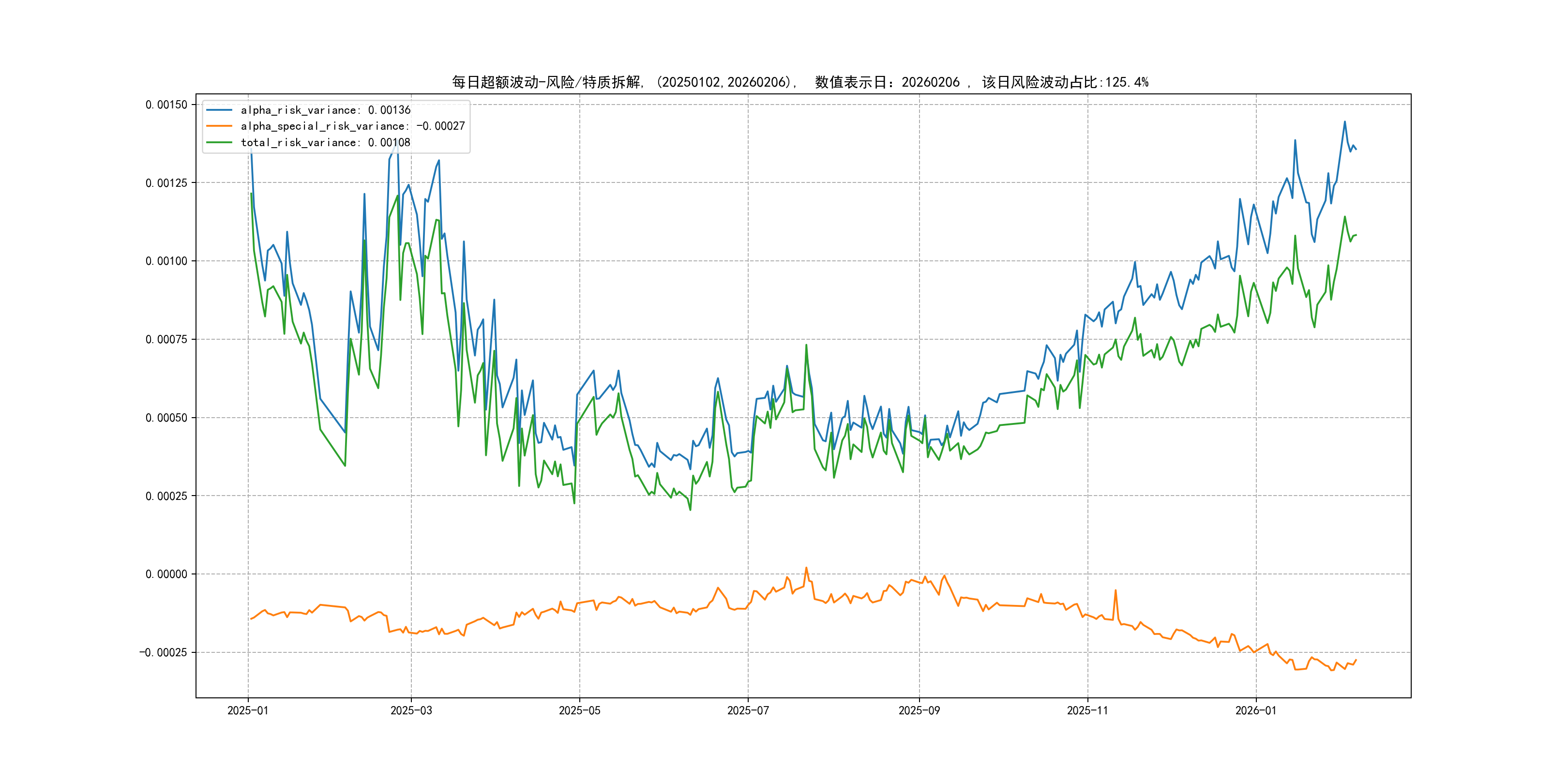
Task: Click the 2026-01 x-axis tick label
Action: [x=1256, y=710]
